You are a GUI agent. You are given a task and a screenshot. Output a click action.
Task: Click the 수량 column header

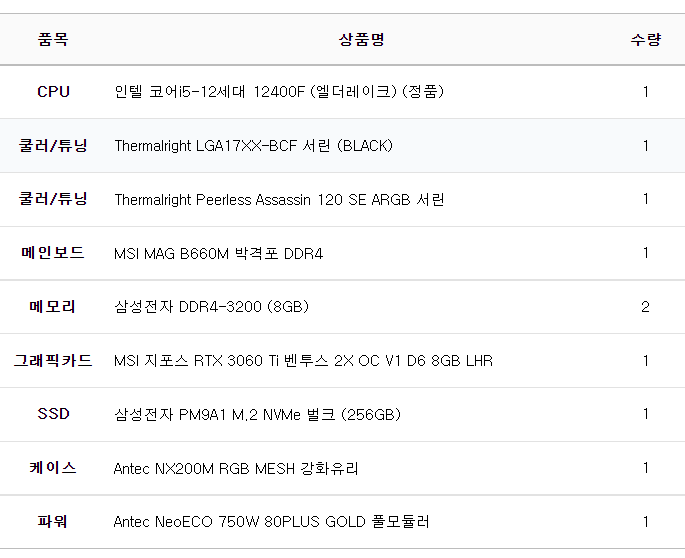[645, 40]
